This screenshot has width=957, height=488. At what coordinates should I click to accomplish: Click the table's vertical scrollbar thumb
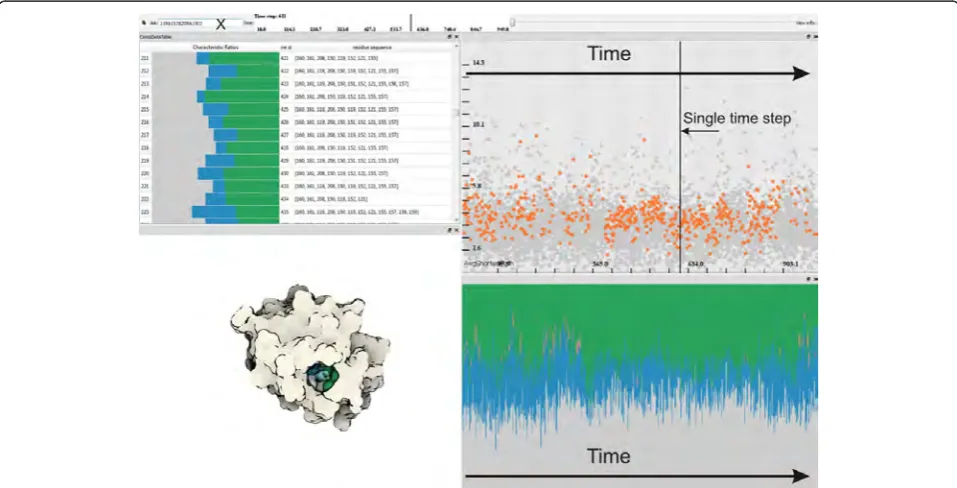(x=457, y=112)
